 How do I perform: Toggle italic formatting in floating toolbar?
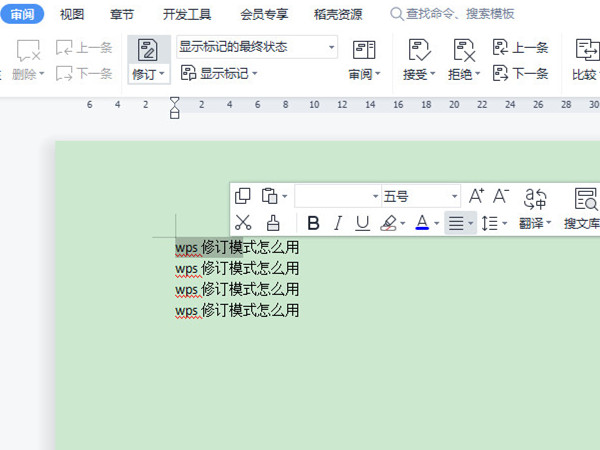(x=338, y=223)
